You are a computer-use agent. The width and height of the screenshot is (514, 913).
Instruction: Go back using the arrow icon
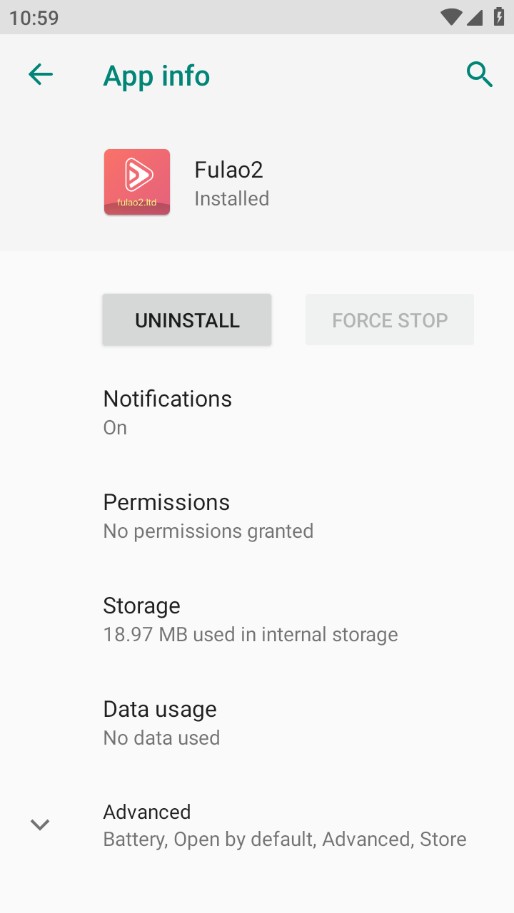point(41,75)
